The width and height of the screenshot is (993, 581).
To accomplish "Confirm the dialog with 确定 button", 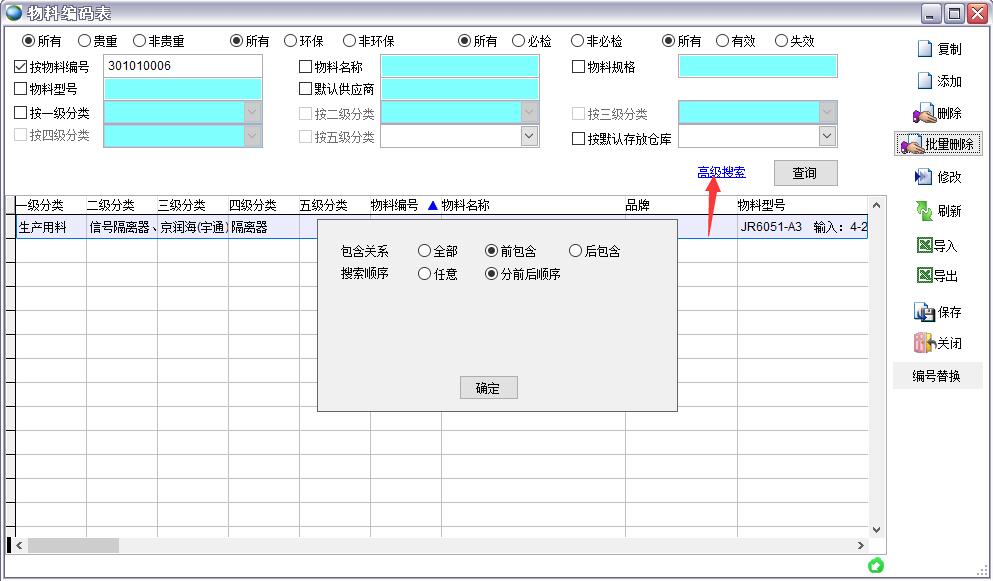I will [x=488, y=388].
